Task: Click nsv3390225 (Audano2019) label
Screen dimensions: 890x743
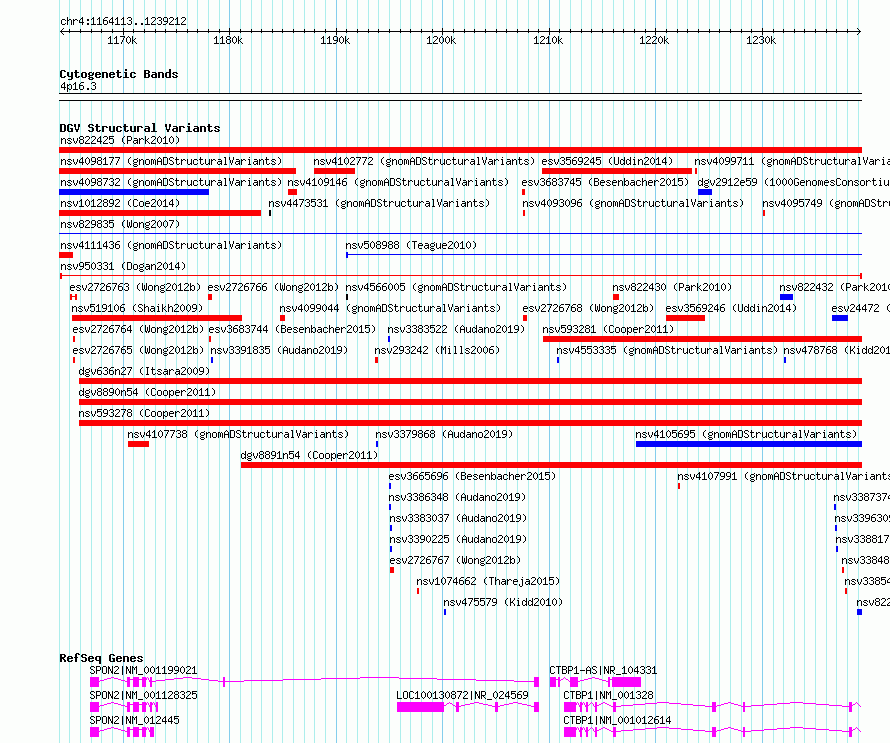Action: [x=458, y=539]
